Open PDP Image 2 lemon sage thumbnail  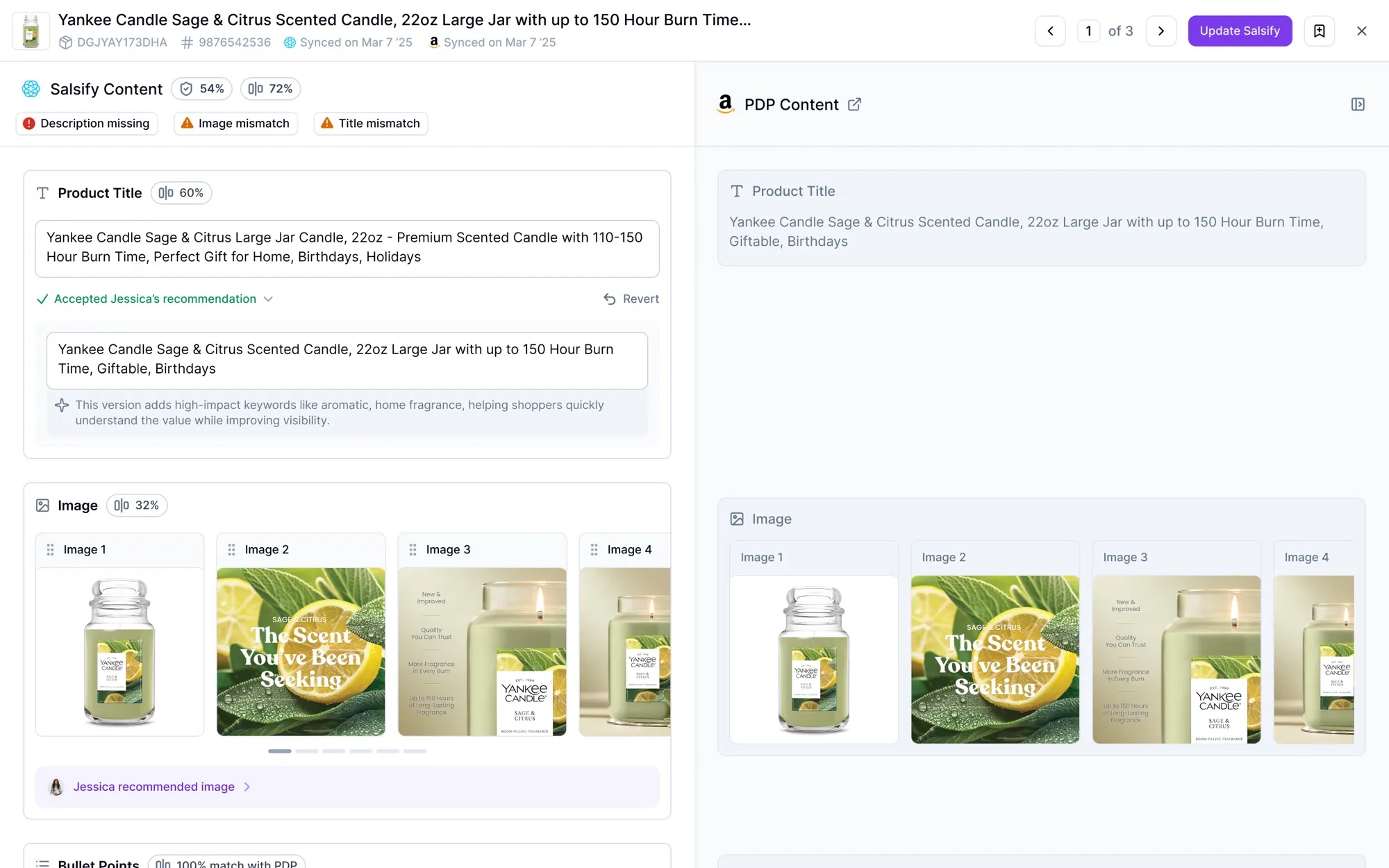[x=995, y=660]
